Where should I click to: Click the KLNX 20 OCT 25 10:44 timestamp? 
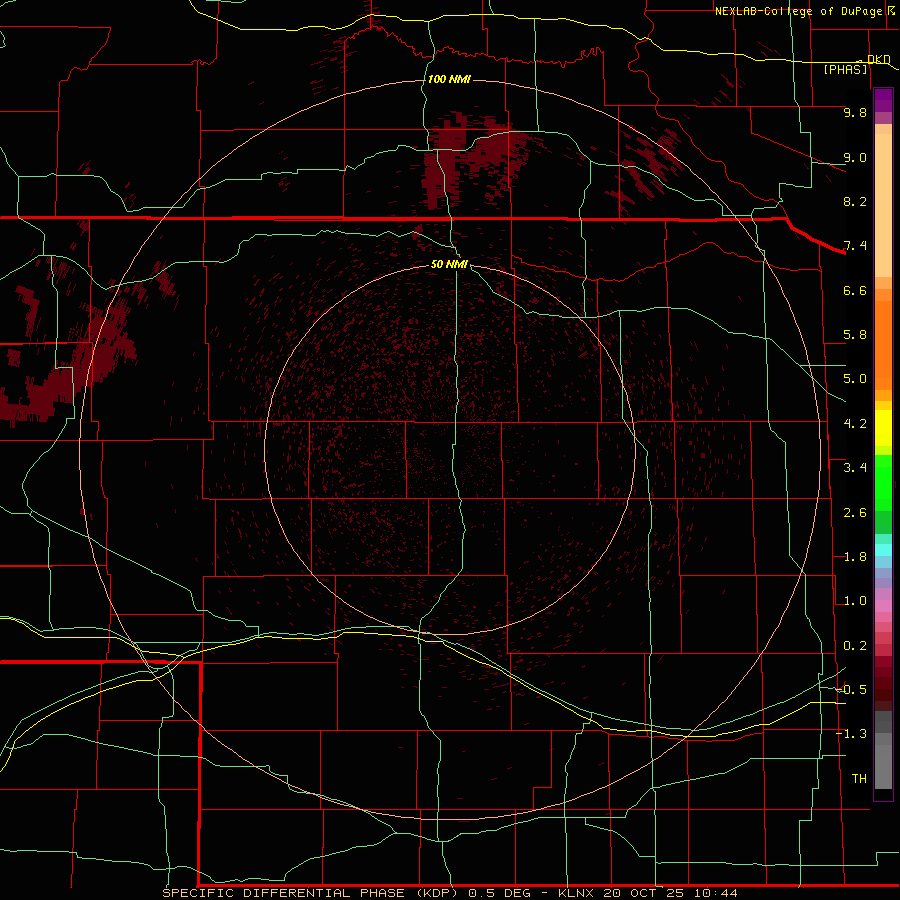pyautogui.click(x=647, y=893)
